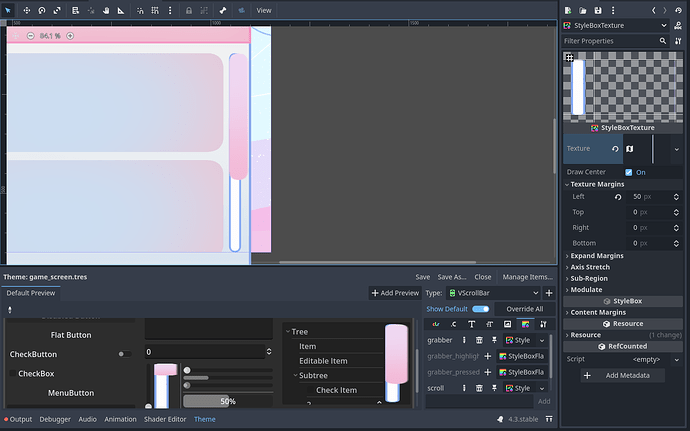Toggle the CheckButton switch in preview
This screenshot has width=690, height=431.
[x=125, y=354]
